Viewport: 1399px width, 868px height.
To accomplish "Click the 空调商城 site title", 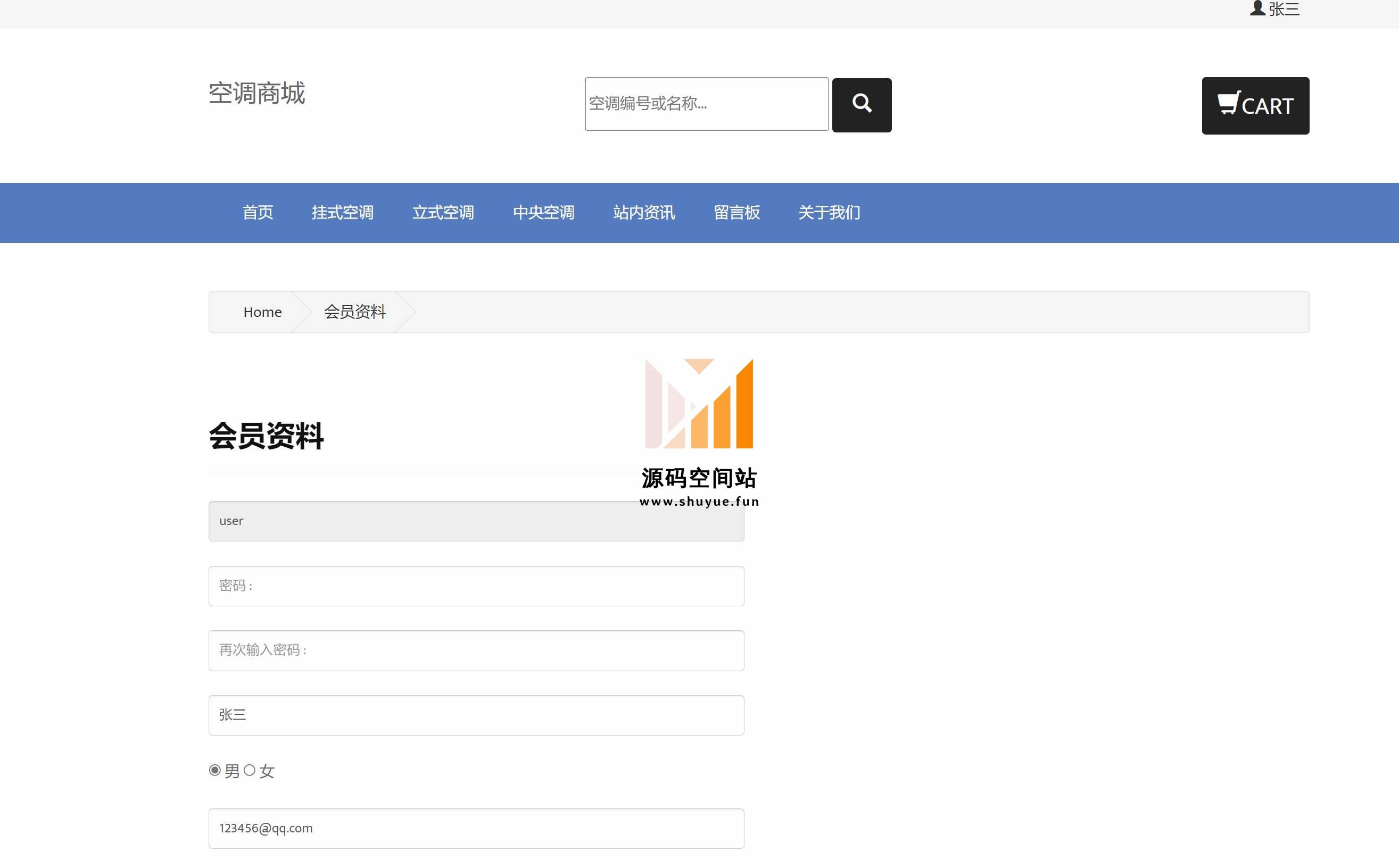I will (256, 93).
